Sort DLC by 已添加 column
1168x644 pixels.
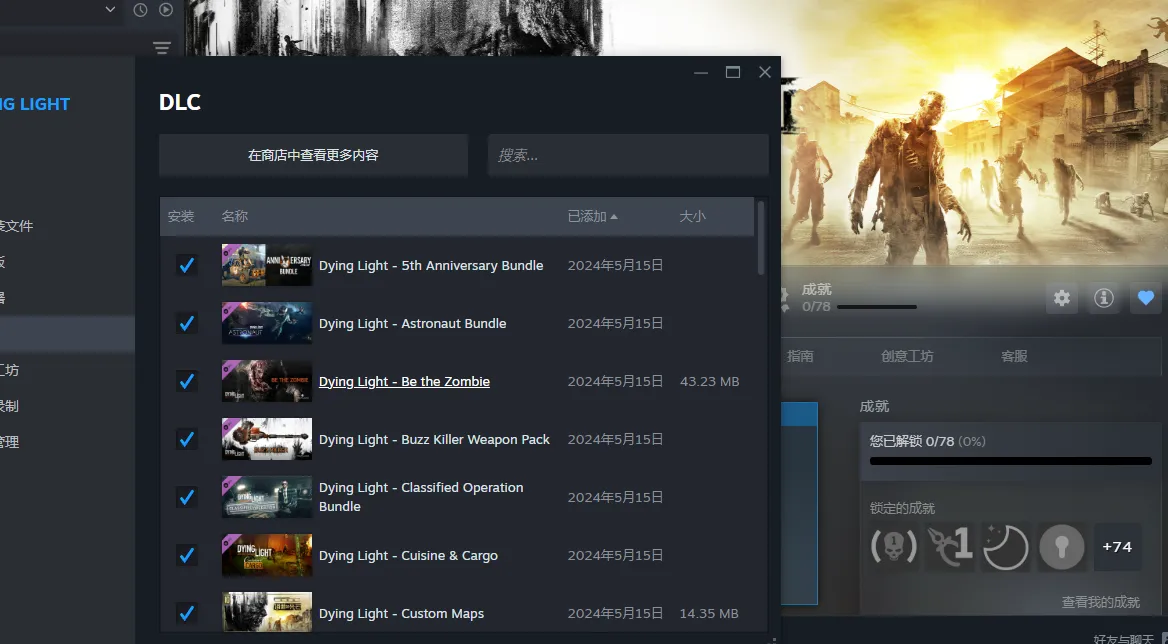[592, 216]
